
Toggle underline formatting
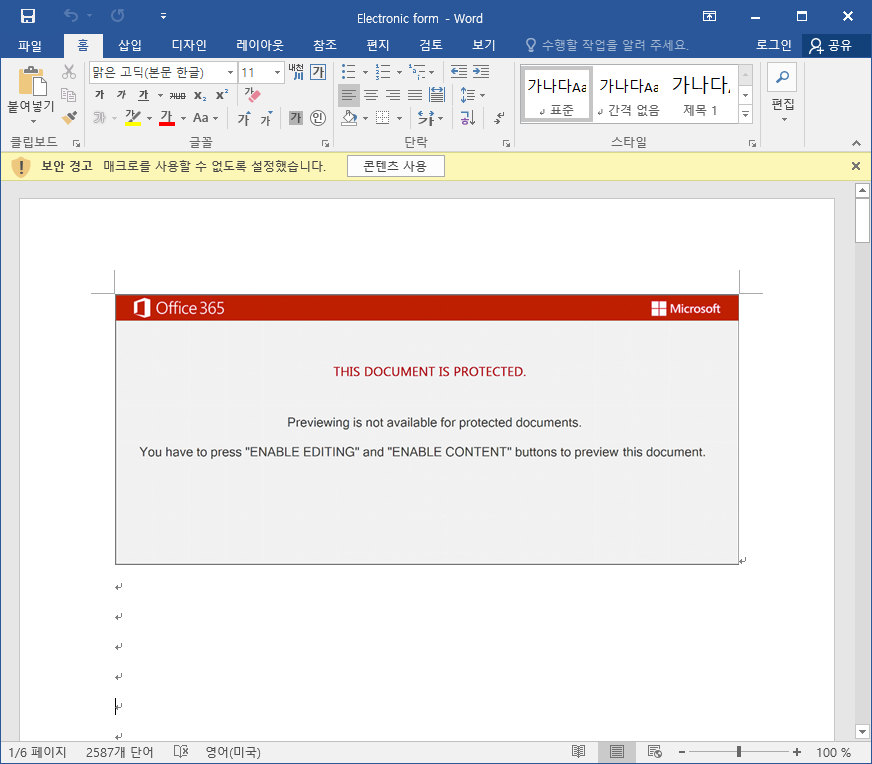(x=143, y=95)
